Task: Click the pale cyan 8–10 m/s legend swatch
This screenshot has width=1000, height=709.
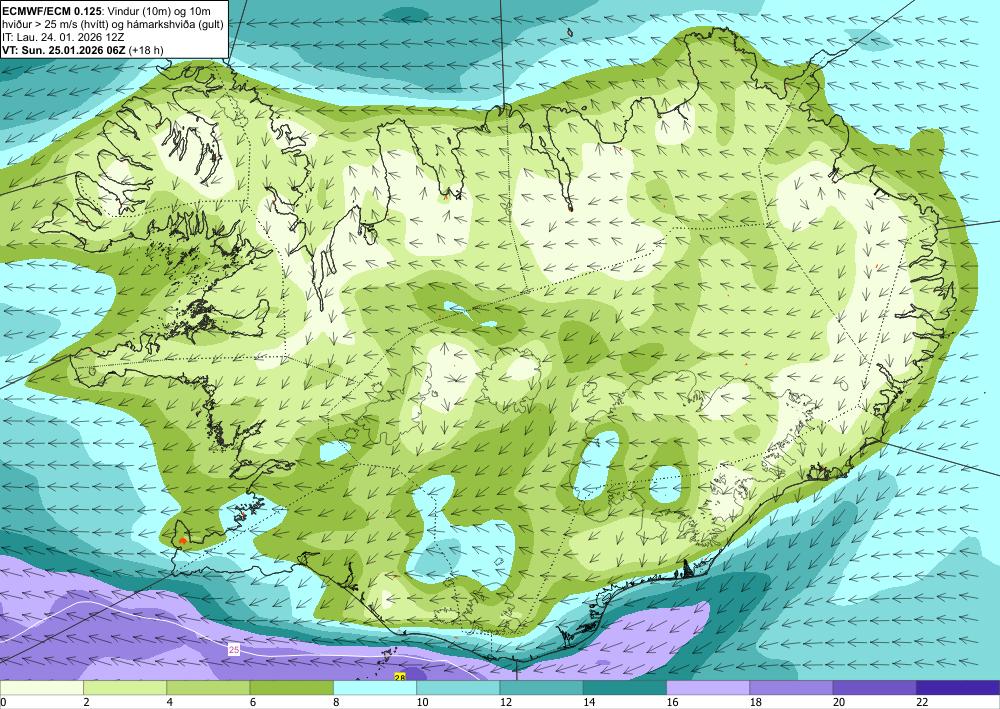Action: [375, 688]
